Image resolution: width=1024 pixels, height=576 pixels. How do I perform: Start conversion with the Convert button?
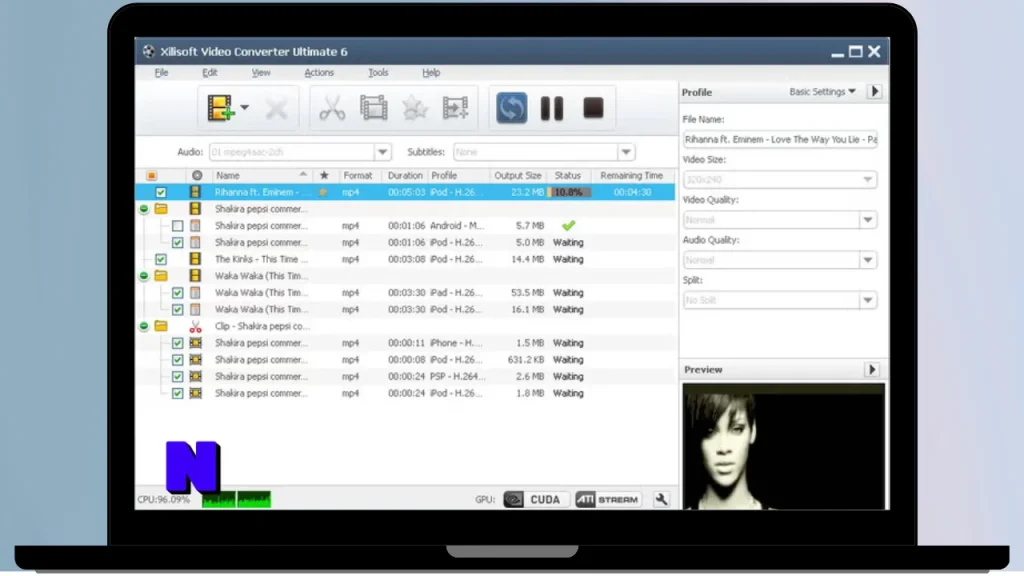pyautogui.click(x=511, y=108)
